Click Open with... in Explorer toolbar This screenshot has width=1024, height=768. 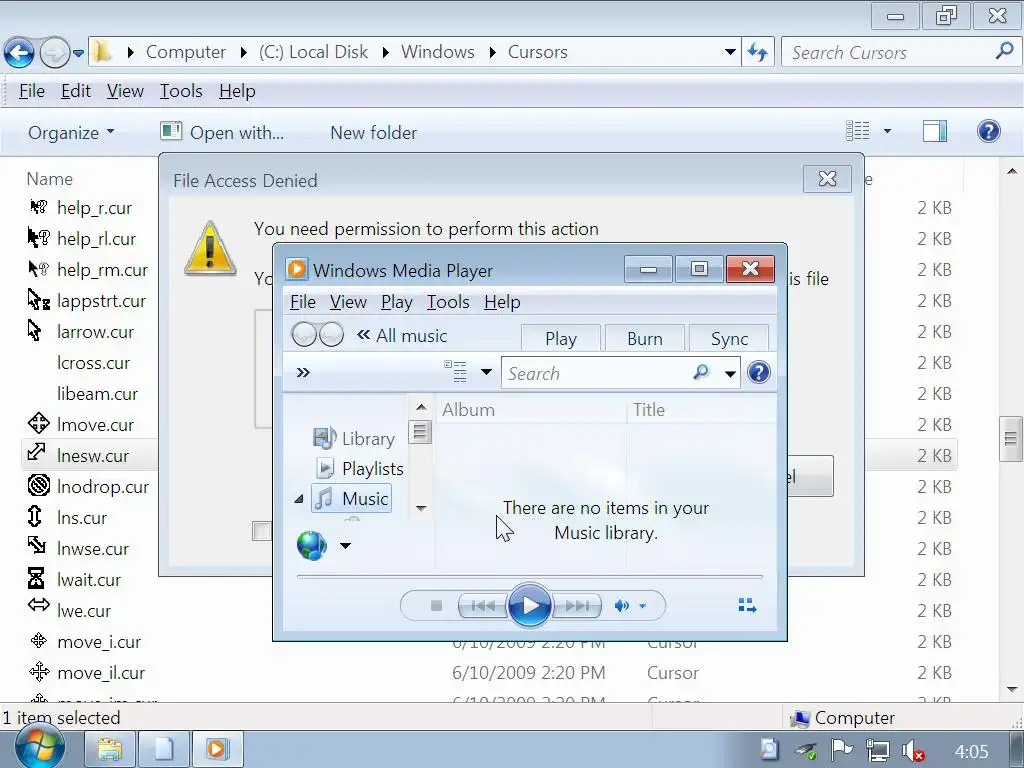(222, 133)
